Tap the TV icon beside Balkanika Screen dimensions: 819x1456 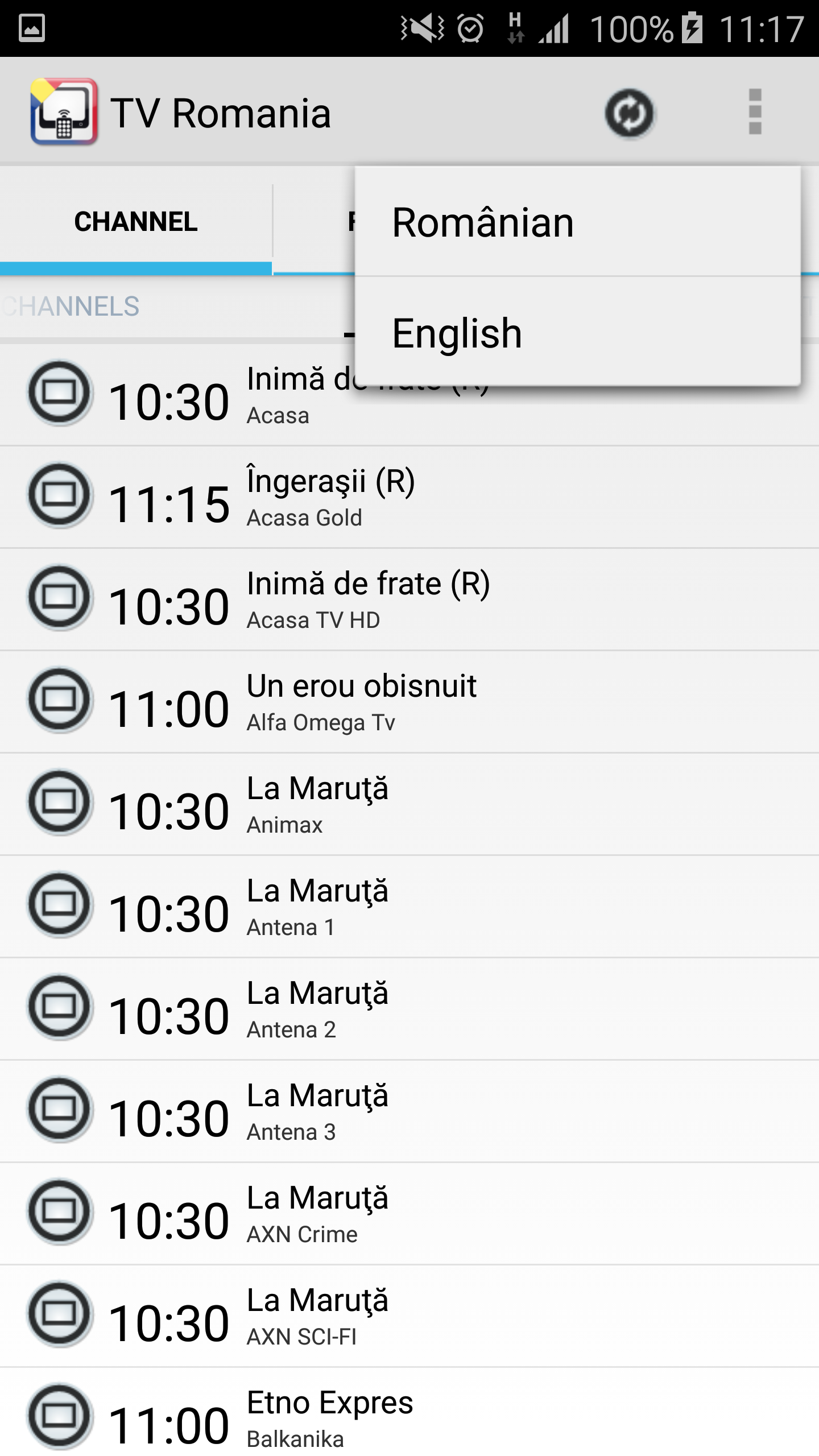click(x=60, y=1417)
